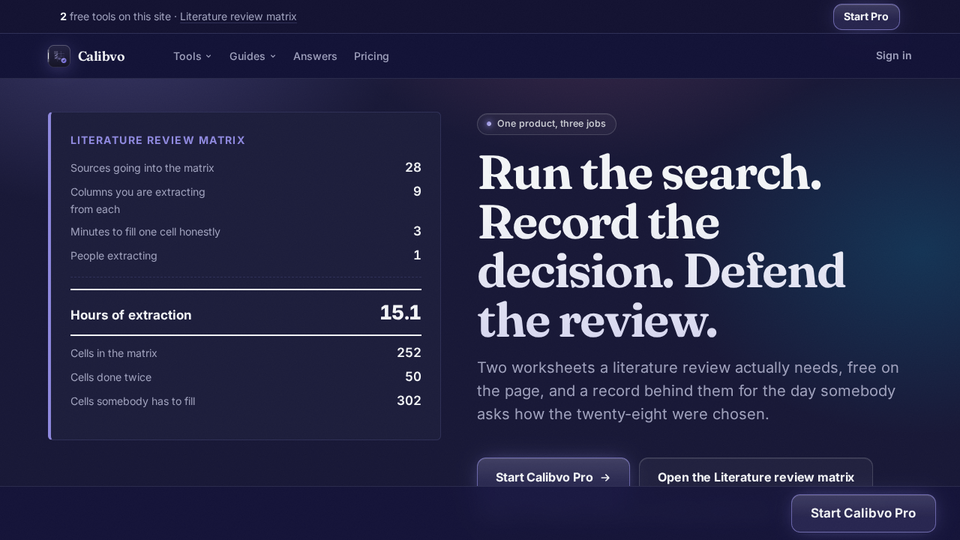Click the floating Start Calibvo Pro button
Viewport: 960px width, 540px height.
pos(863,513)
